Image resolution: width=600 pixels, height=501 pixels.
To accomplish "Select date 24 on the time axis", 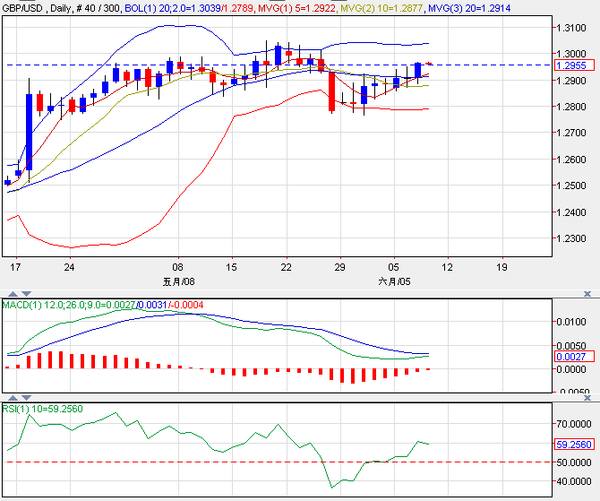I will point(69,268).
